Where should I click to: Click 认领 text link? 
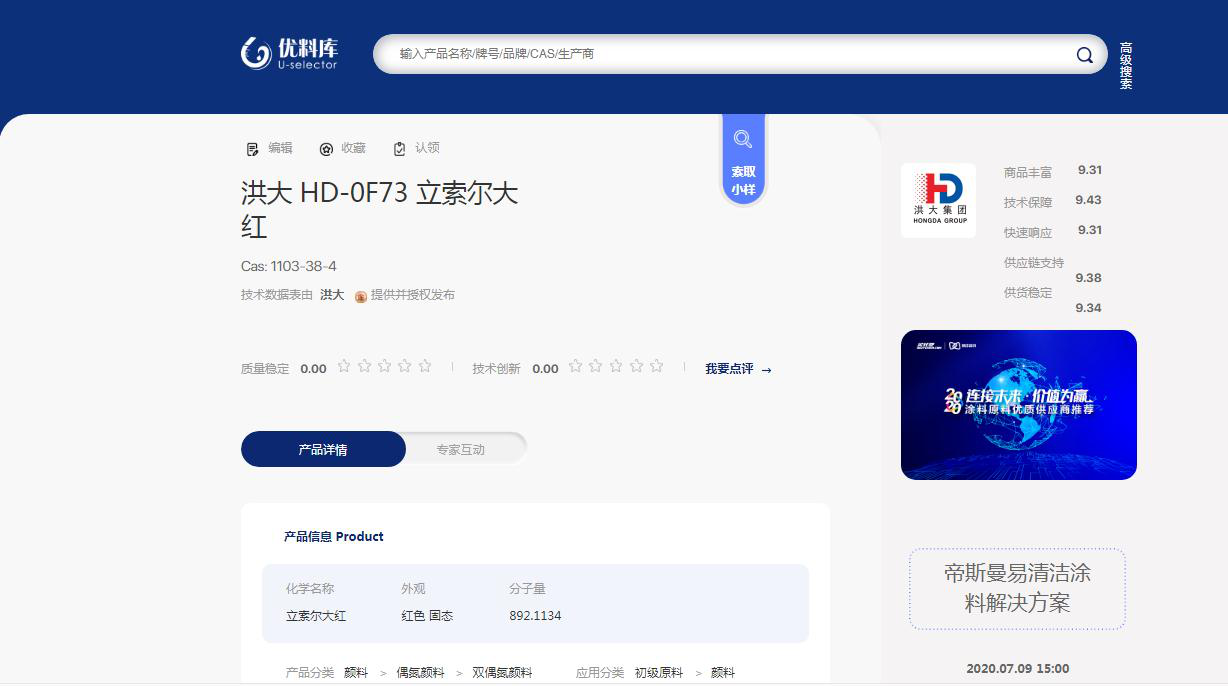pos(427,148)
